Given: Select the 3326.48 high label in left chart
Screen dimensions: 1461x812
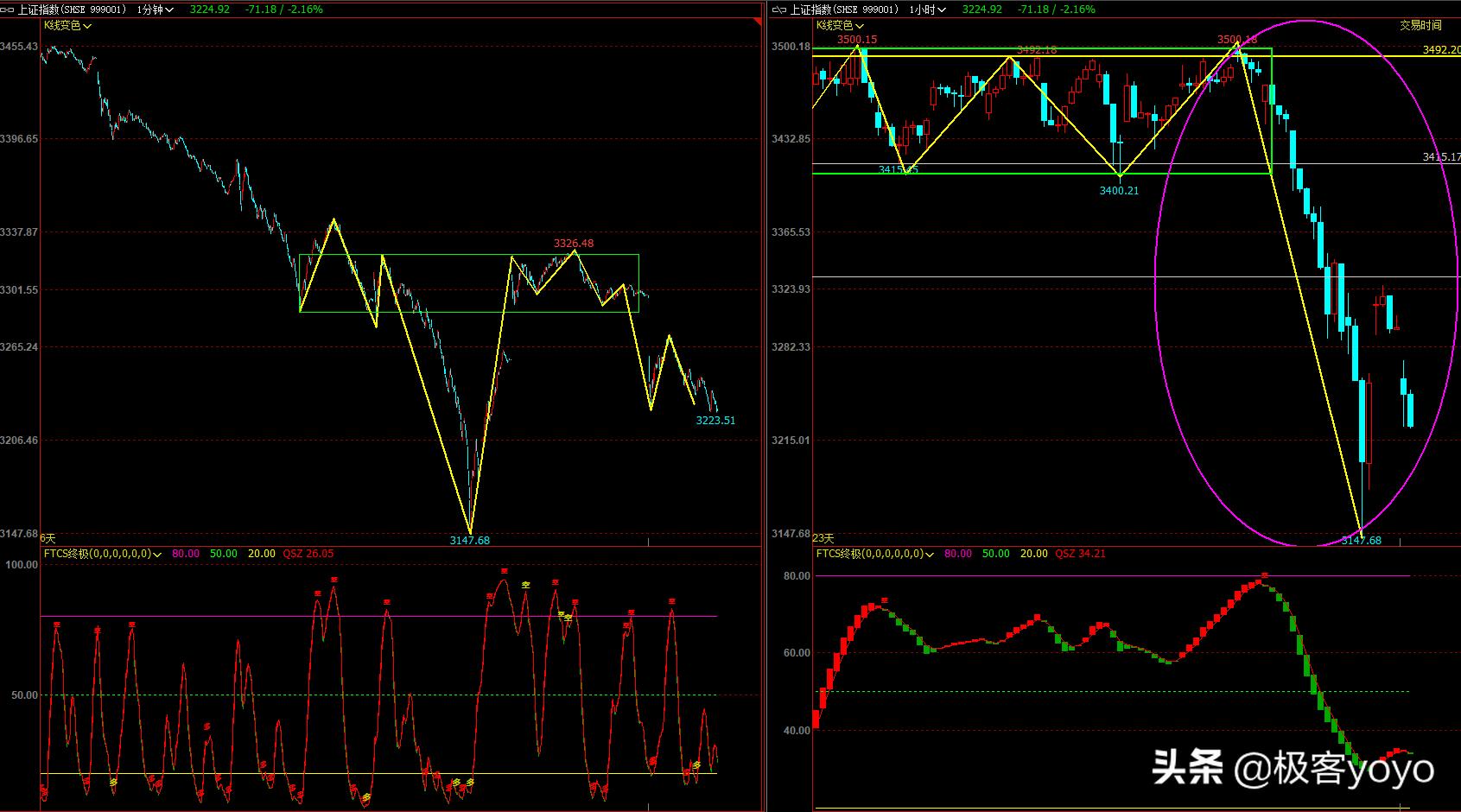Looking at the screenshot, I should [x=574, y=244].
